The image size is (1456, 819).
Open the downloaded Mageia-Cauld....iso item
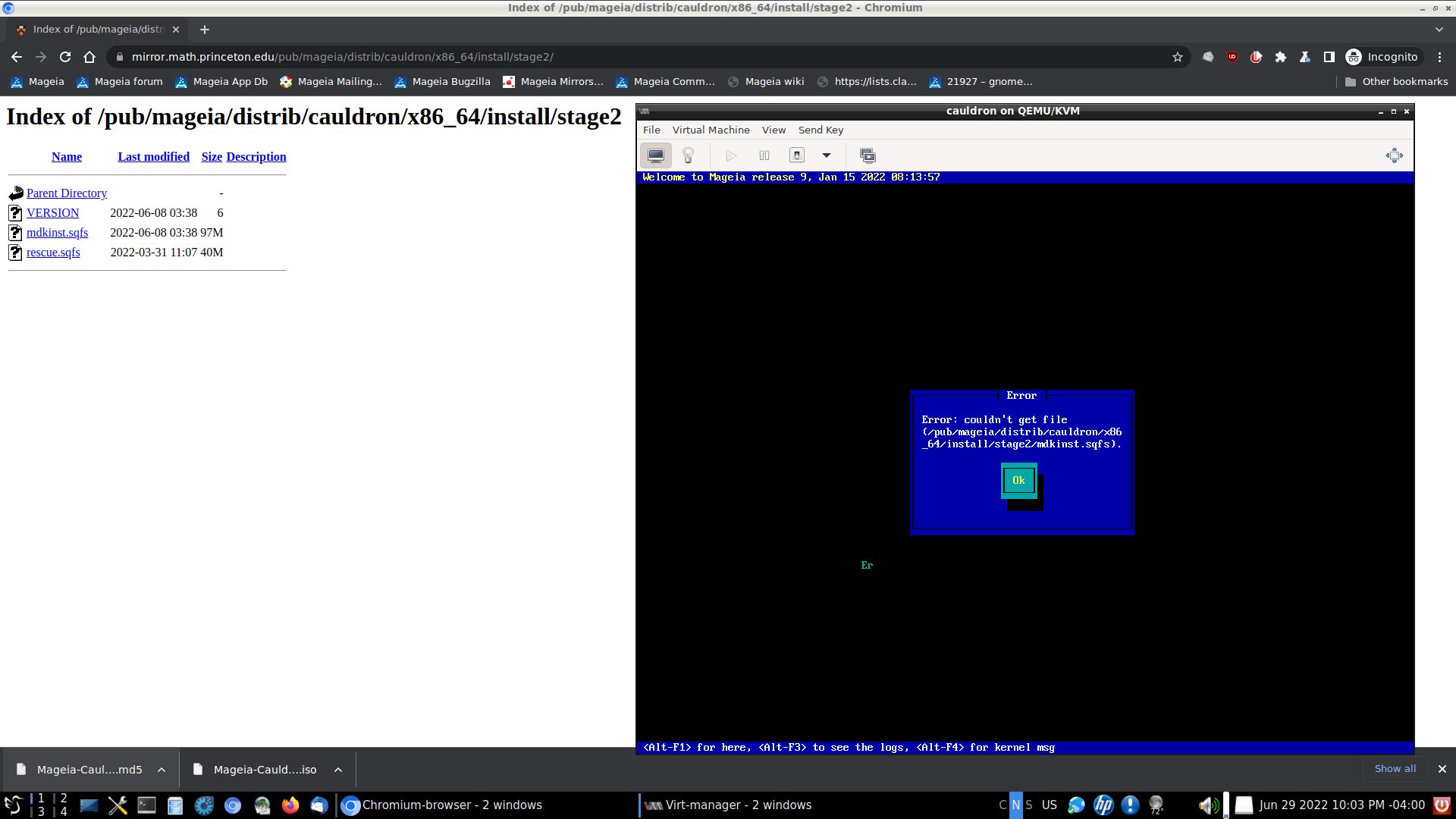[255, 770]
